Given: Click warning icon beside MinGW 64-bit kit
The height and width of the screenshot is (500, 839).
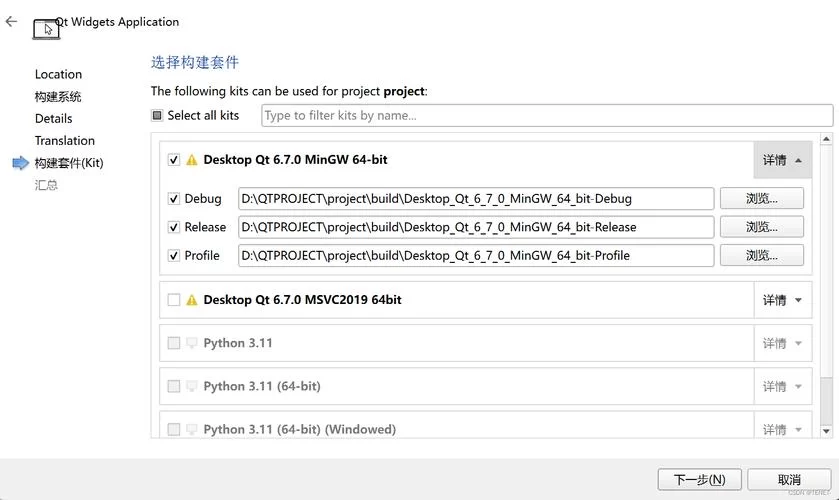Looking at the screenshot, I should point(192,160).
